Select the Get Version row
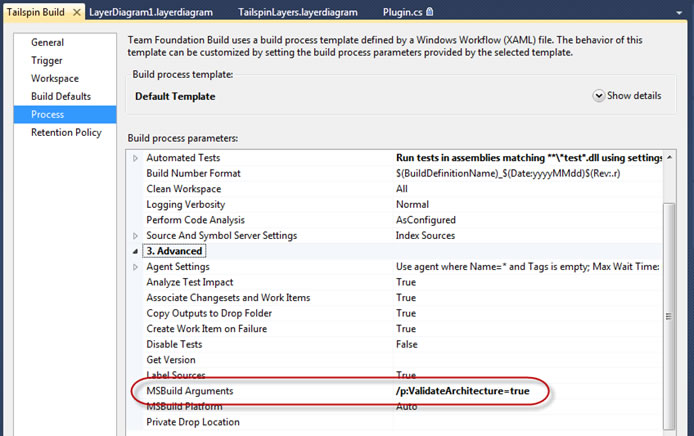 395,360
